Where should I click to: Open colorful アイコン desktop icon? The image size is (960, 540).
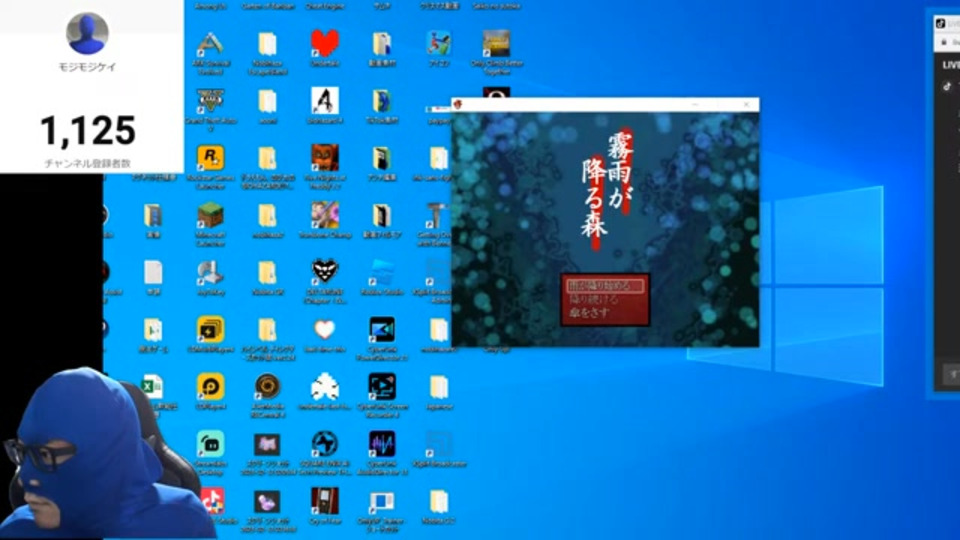point(438,43)
